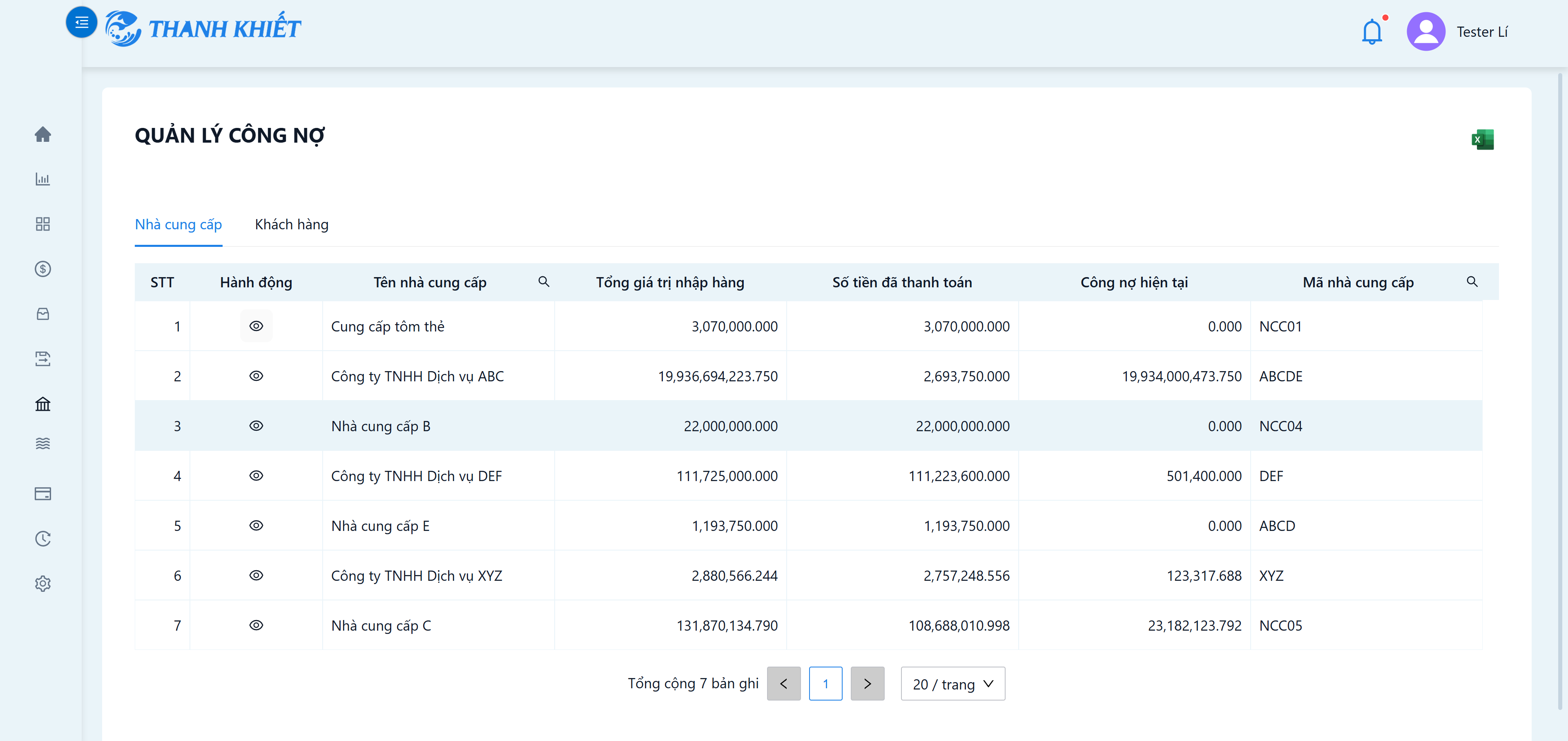Open the transfer list sidebar icon
This screenshot has height=741, width=1568.
[x=42, y=358]
